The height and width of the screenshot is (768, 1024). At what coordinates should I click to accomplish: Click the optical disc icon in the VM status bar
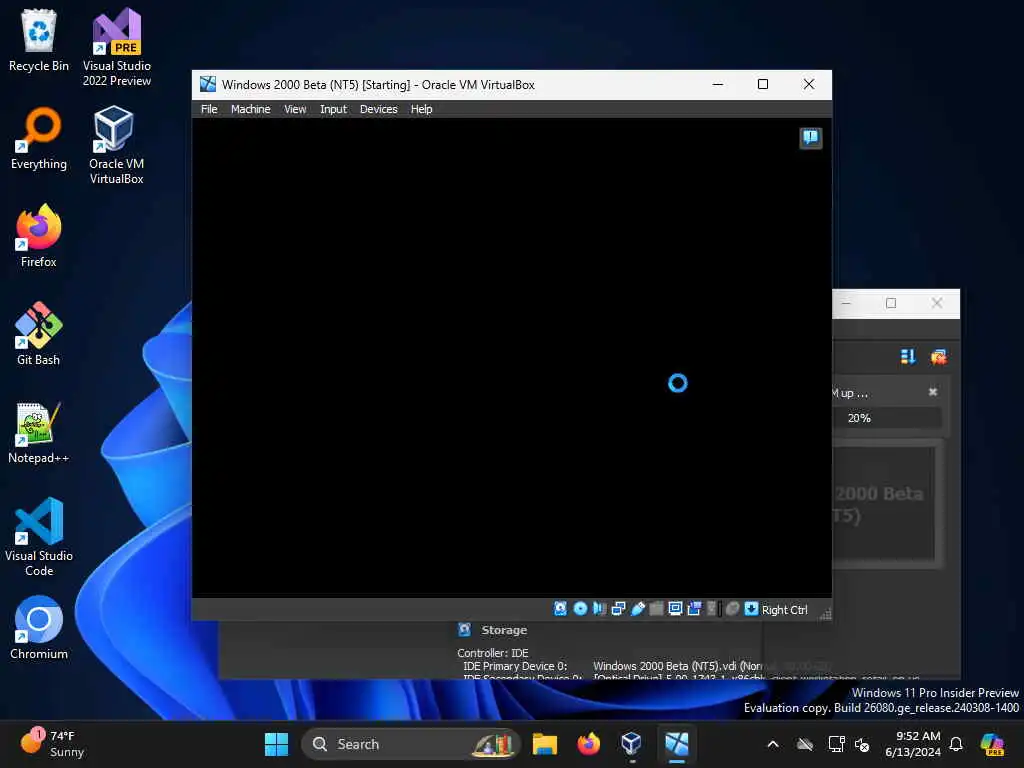[x=580, y=609]
